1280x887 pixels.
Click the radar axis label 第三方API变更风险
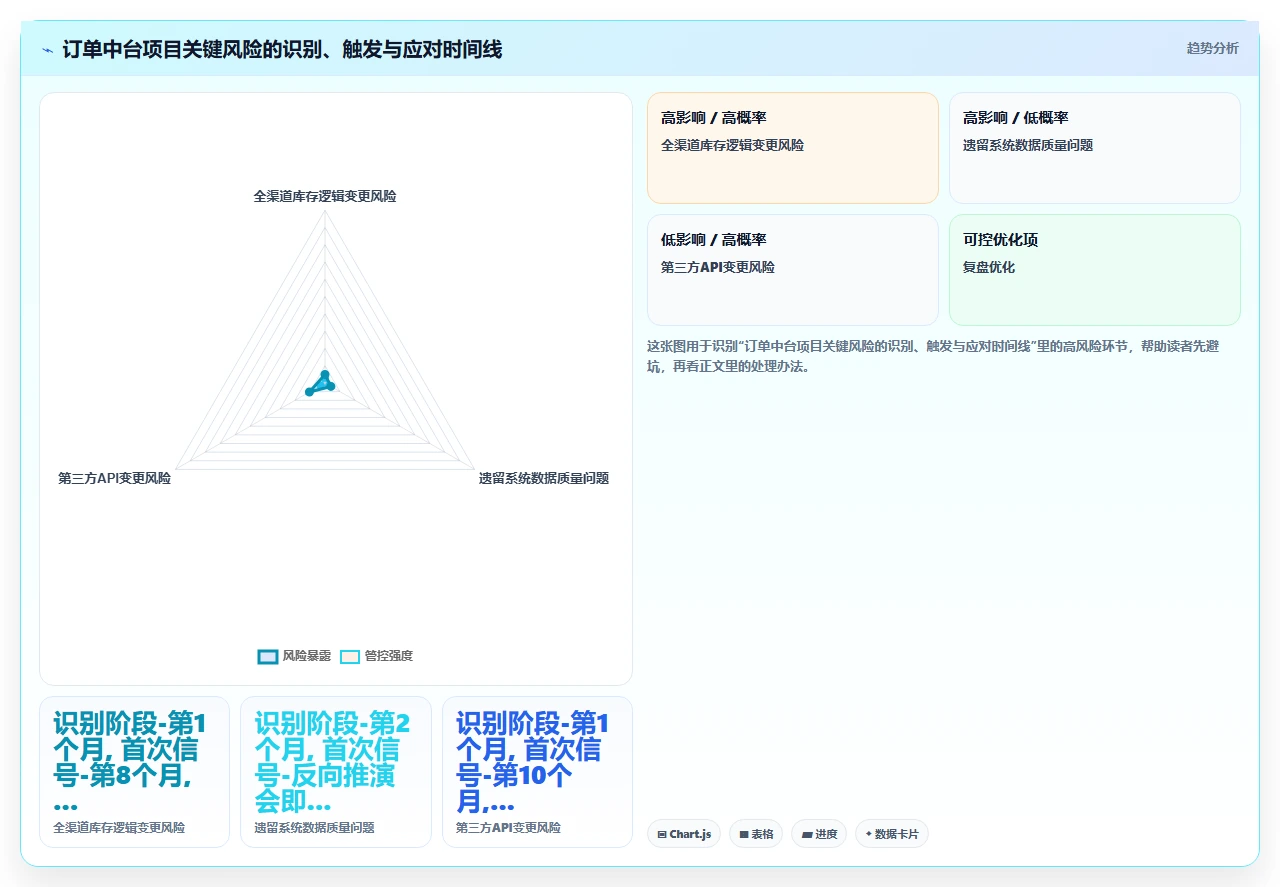[115, 478]
